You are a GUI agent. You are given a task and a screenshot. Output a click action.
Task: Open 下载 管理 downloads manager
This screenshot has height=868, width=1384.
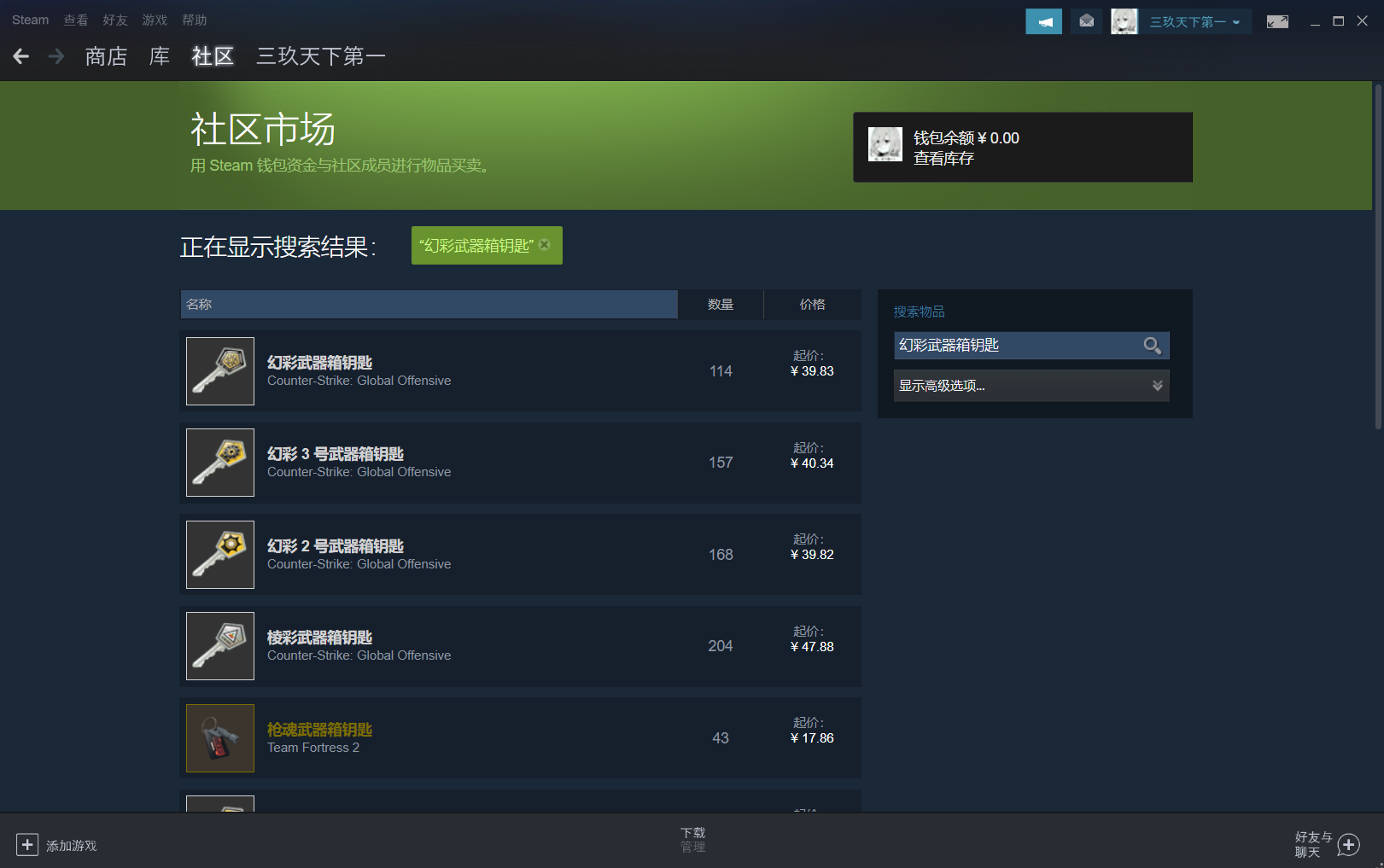692,839
